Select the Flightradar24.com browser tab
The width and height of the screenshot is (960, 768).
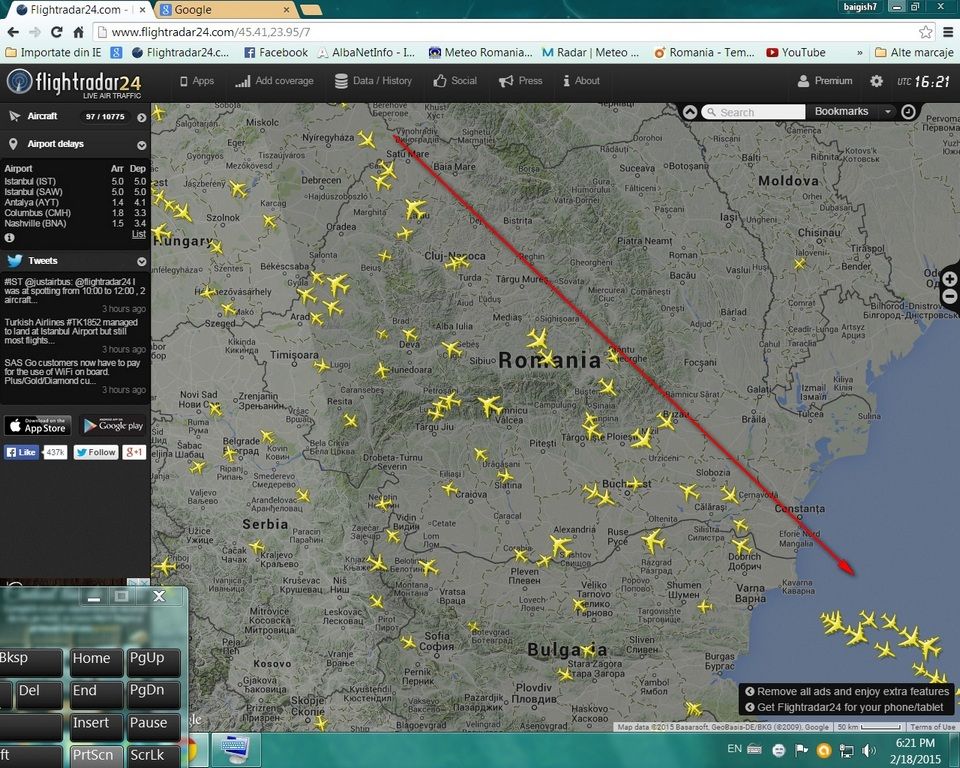coord(81,10)
